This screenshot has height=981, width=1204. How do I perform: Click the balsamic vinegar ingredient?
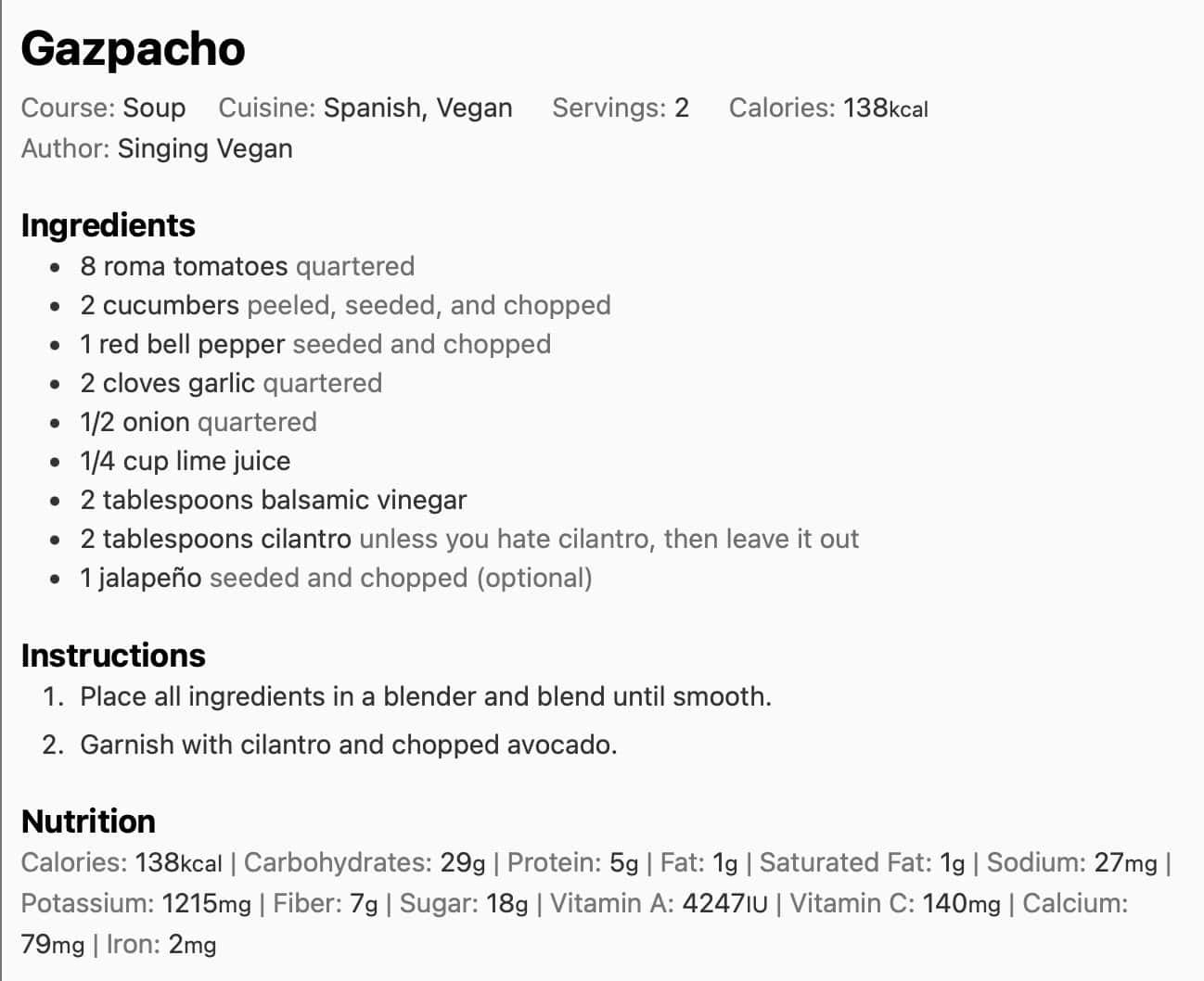[274, 500]
